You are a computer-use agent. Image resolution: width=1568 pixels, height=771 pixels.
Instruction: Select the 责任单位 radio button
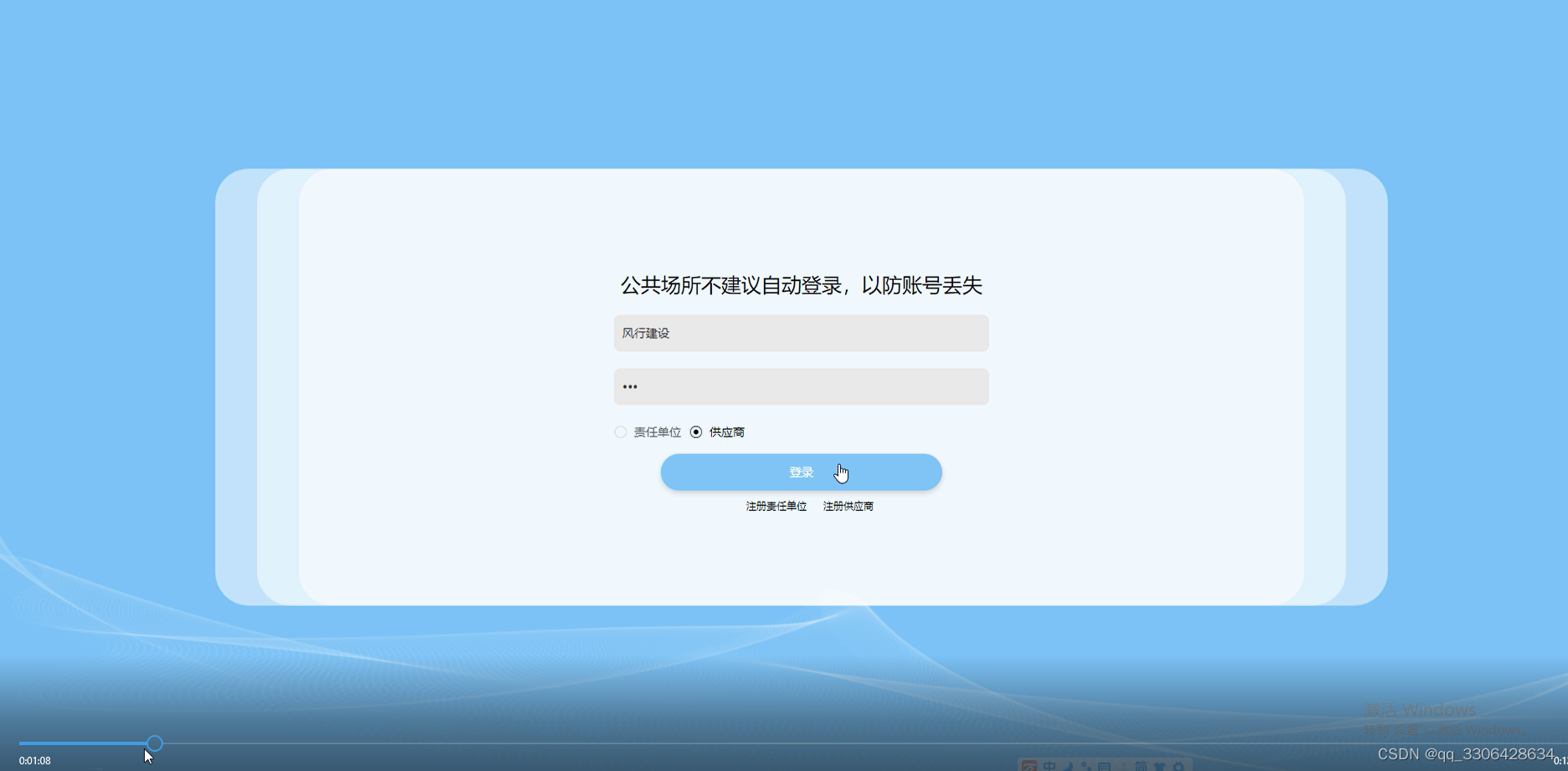[621, 431]
